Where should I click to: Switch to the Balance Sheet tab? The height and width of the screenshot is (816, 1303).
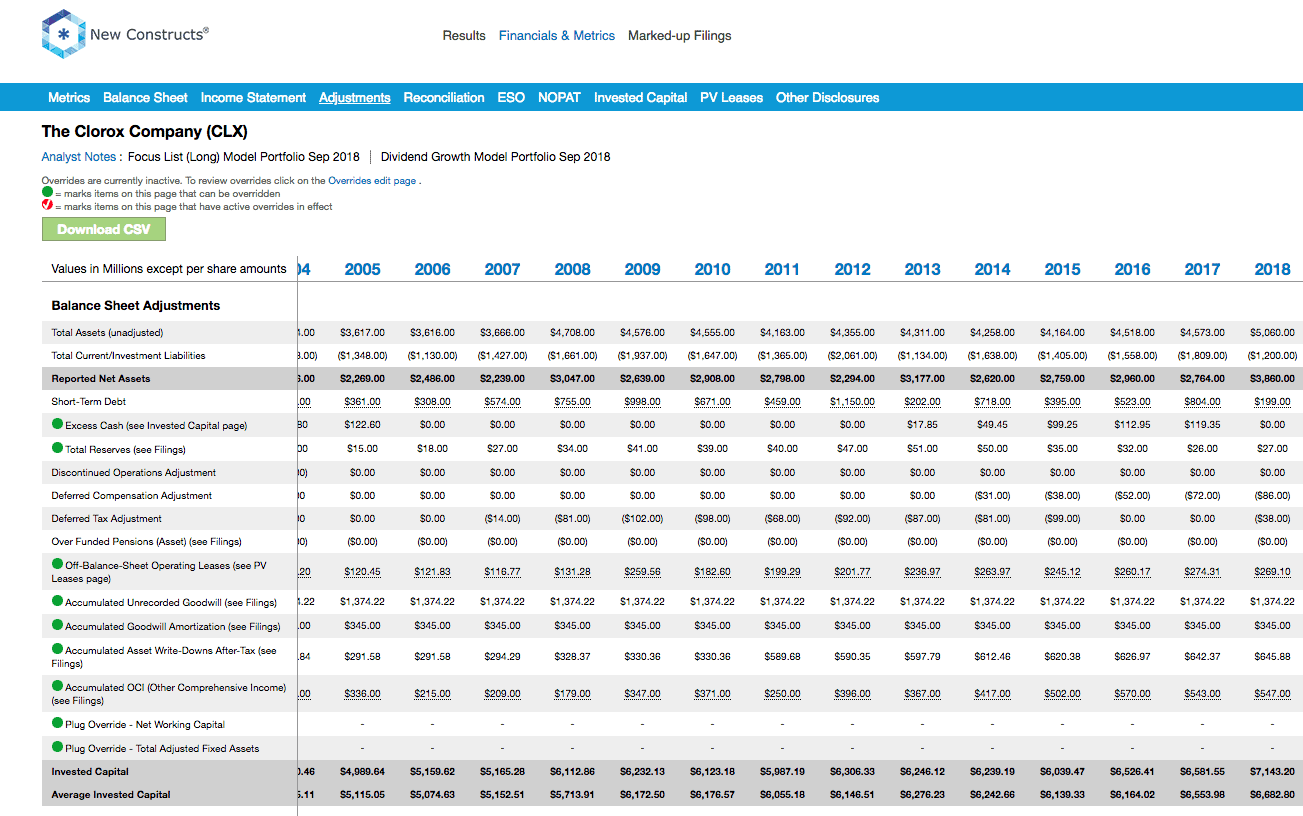[x=145, y=97]
